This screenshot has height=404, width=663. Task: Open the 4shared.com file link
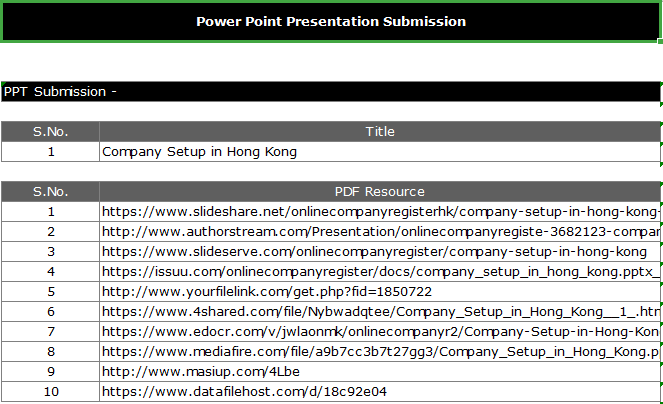pyautogui.click(x=380, y=312)
